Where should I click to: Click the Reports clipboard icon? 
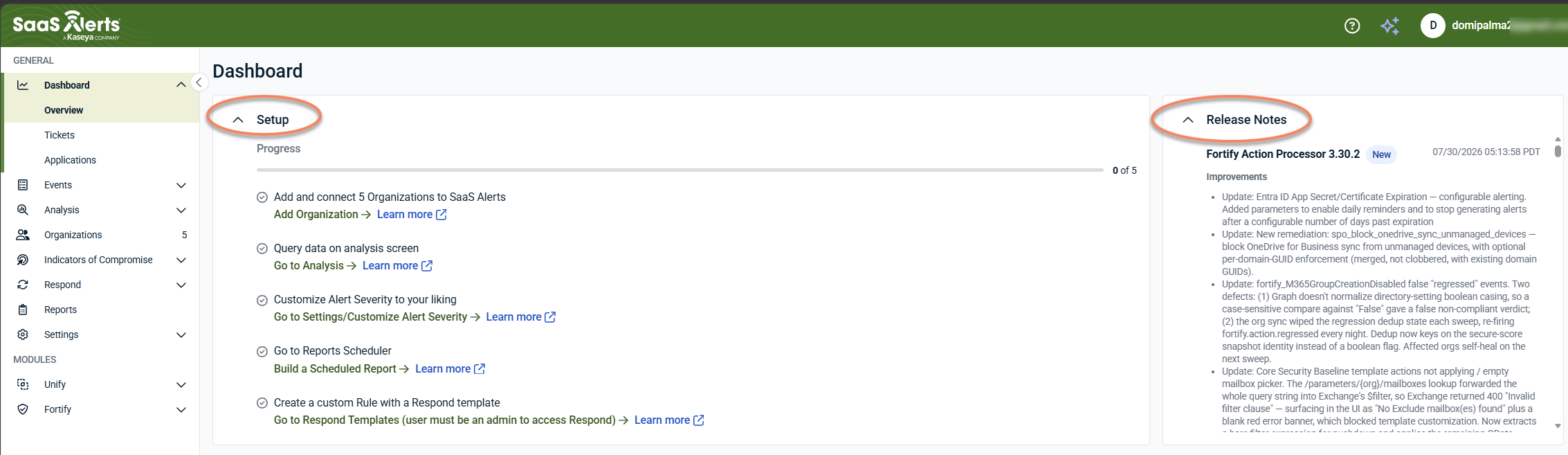(x=23, y=310)
